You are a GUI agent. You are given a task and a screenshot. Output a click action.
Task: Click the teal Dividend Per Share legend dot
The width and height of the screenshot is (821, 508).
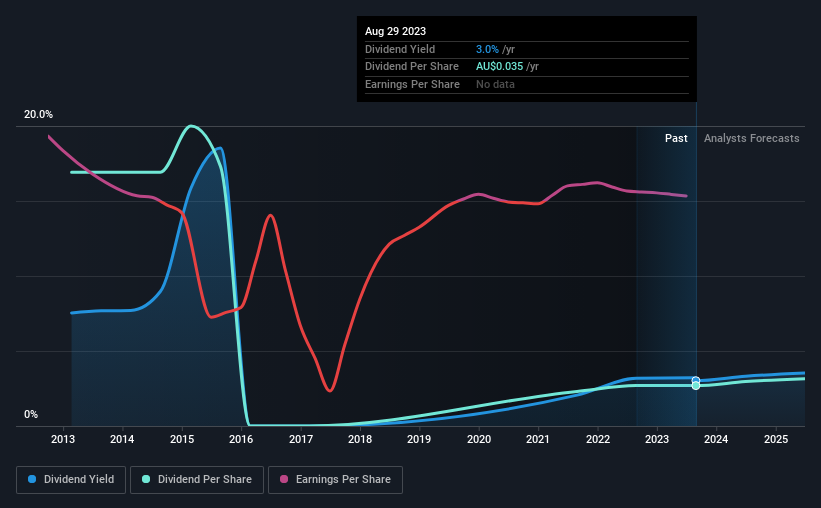(146, 479)
